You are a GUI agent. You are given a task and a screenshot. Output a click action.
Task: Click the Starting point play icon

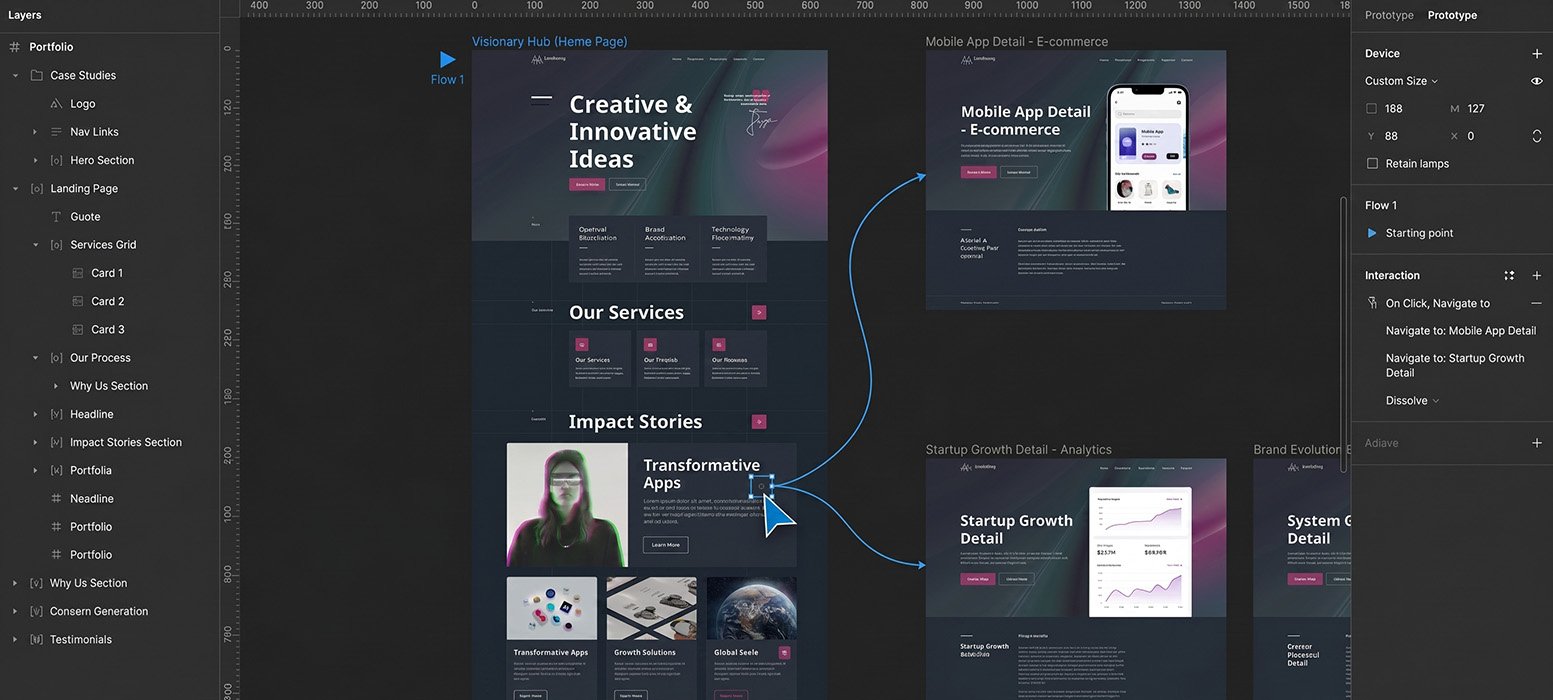(1372, 233)
